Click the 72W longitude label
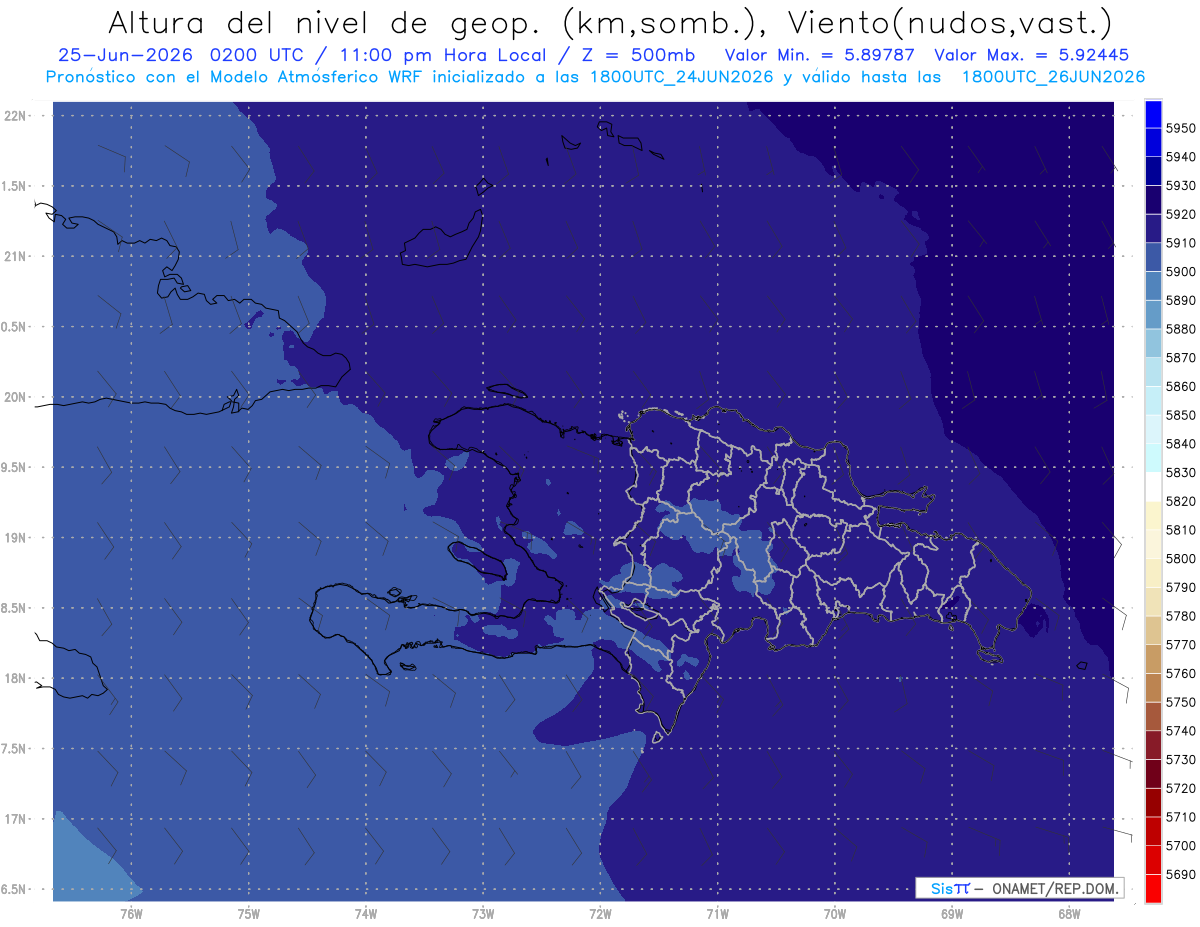This screenshot has width=1200, height=927. tap(600, 913)
